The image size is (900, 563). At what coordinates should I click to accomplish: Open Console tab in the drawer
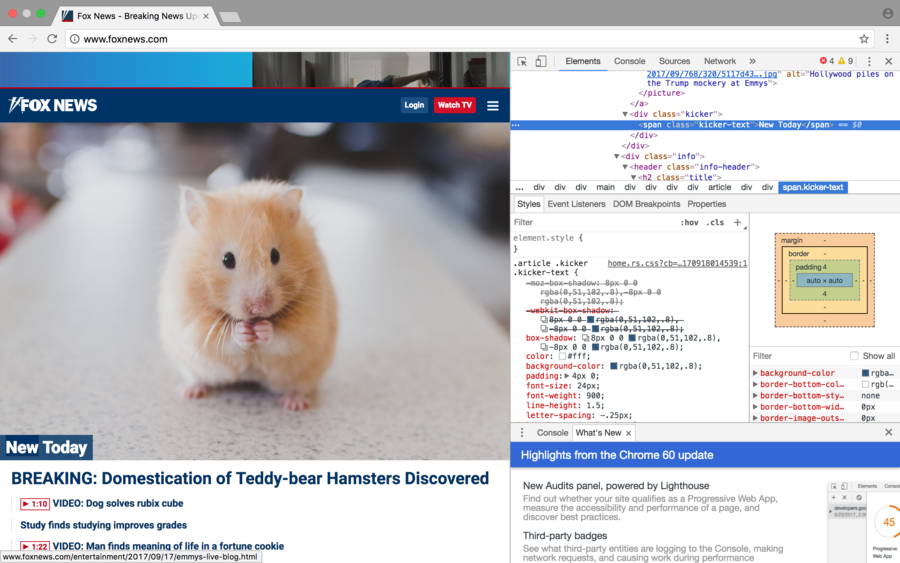(552, 433)
